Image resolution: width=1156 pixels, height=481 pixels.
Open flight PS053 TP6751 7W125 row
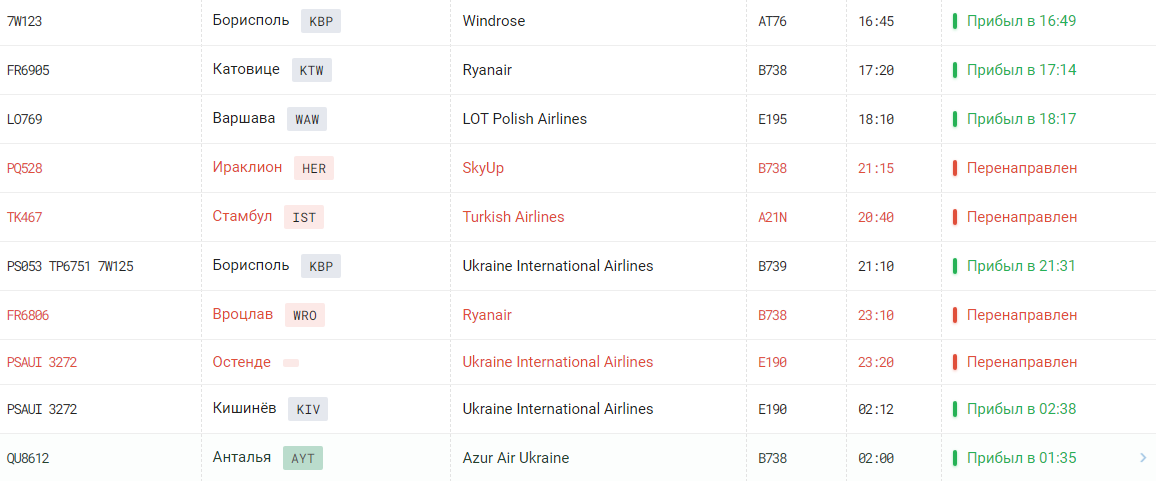click(70, 266)
